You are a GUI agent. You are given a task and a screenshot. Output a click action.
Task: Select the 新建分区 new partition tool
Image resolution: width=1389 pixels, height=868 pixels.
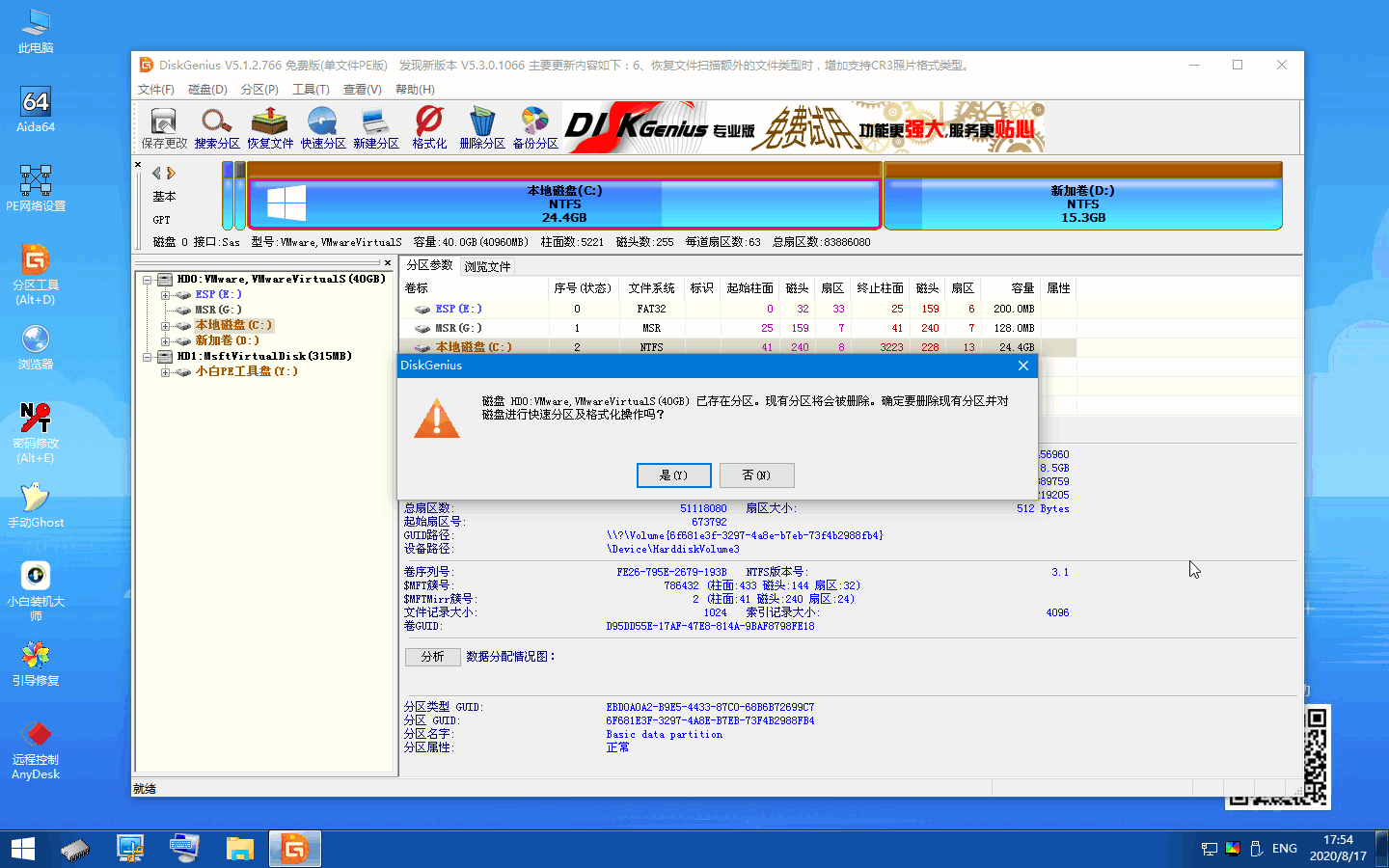[x=375, y=126]
